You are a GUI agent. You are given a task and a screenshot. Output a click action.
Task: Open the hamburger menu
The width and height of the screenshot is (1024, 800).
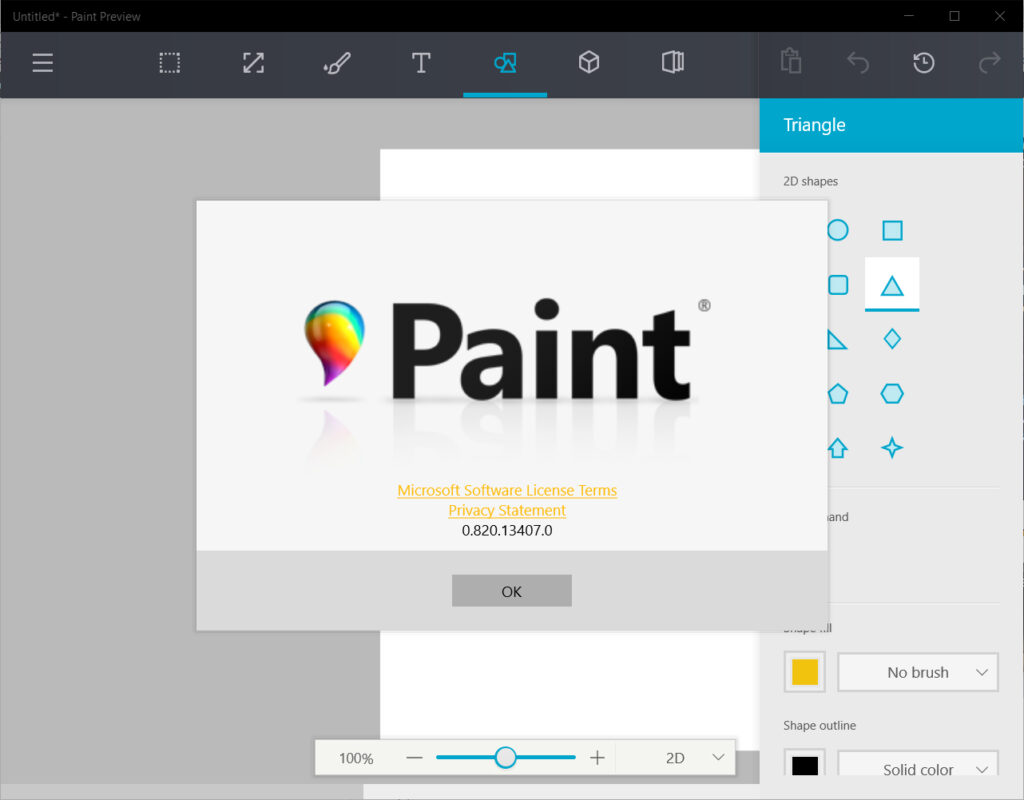click(x=42, y=64)
